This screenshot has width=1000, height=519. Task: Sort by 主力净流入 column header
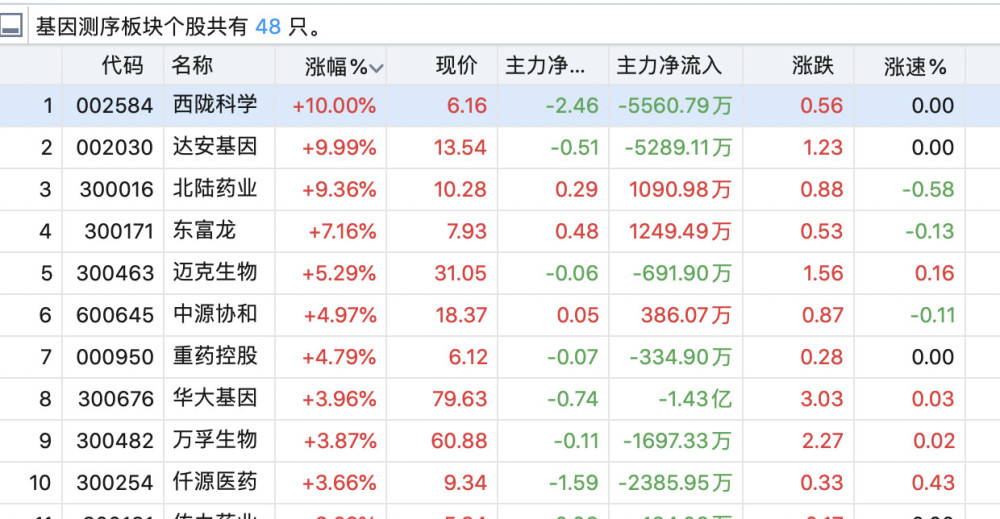coord(669,66)
